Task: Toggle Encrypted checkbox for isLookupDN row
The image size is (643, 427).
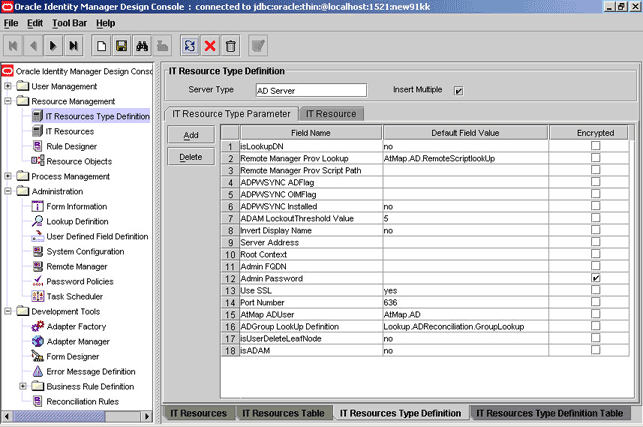Action: [x=595, y=146]
